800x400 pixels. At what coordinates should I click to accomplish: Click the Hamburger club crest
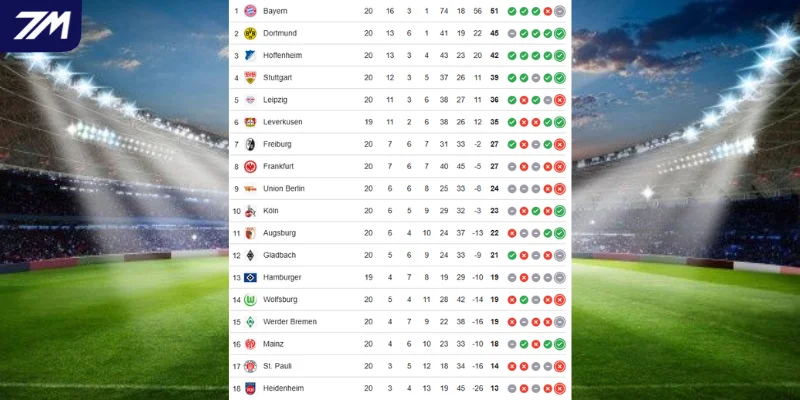(x=250, y=277)
